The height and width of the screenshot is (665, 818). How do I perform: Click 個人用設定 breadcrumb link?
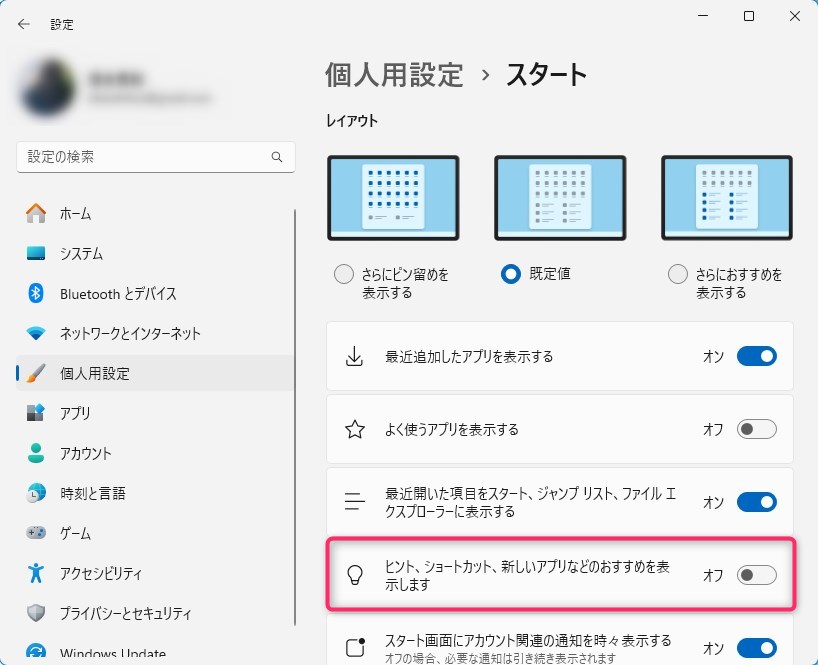tap(394, 74)
